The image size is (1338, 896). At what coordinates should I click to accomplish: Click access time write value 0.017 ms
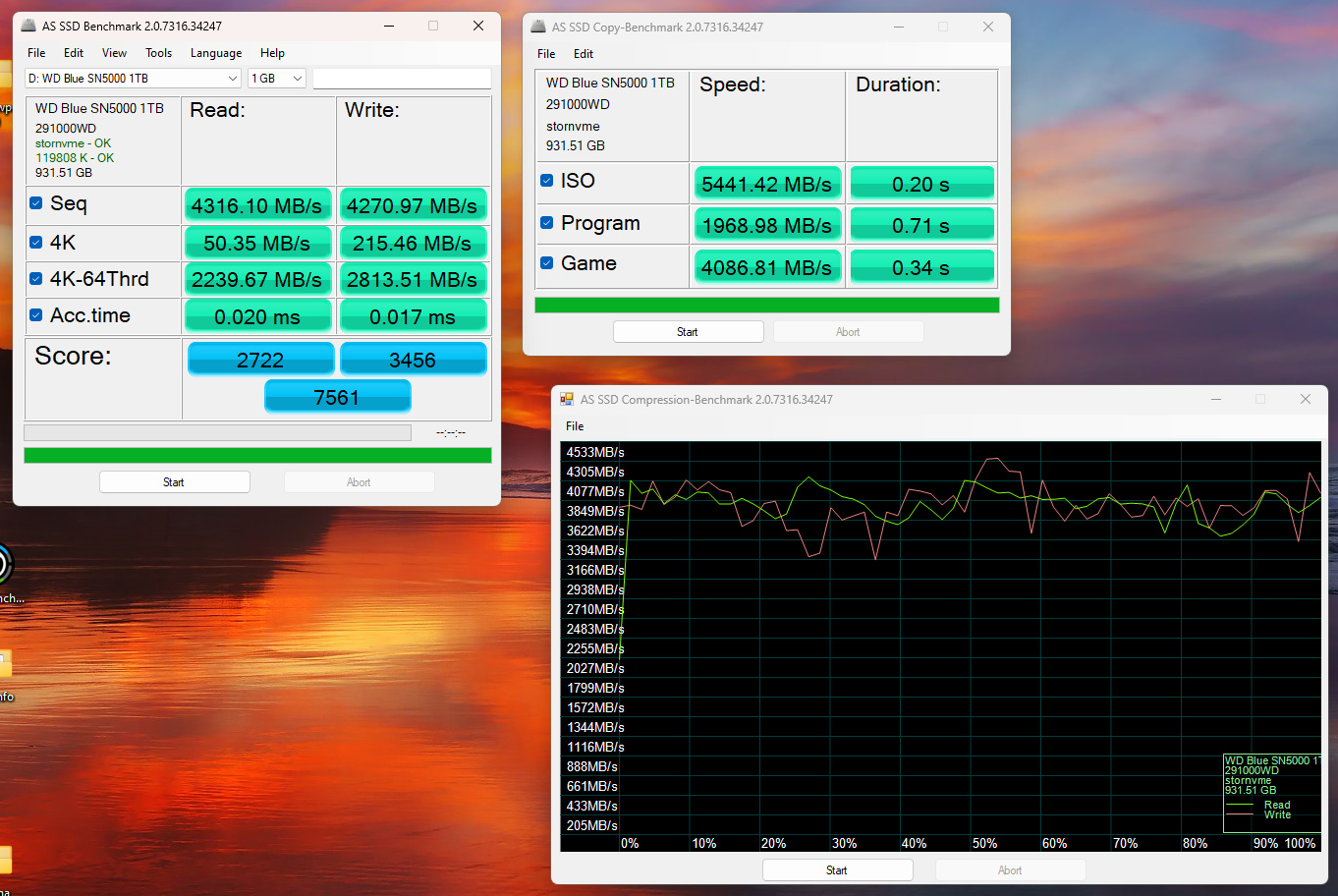[x=414, y=316]
